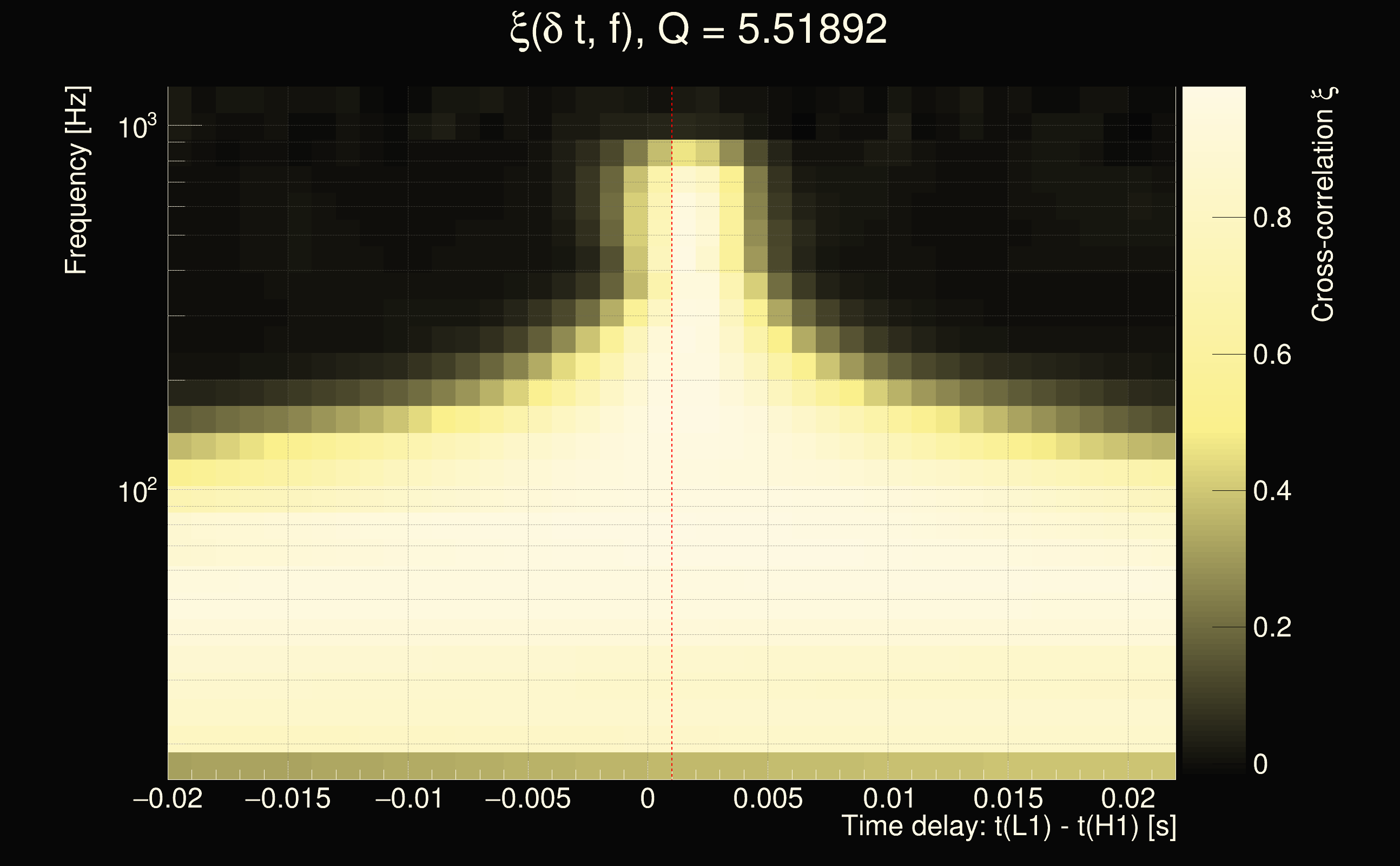
Task: Click the -0.01 time delay tick label
Action: pyautogui.click(x=408, y=799)
